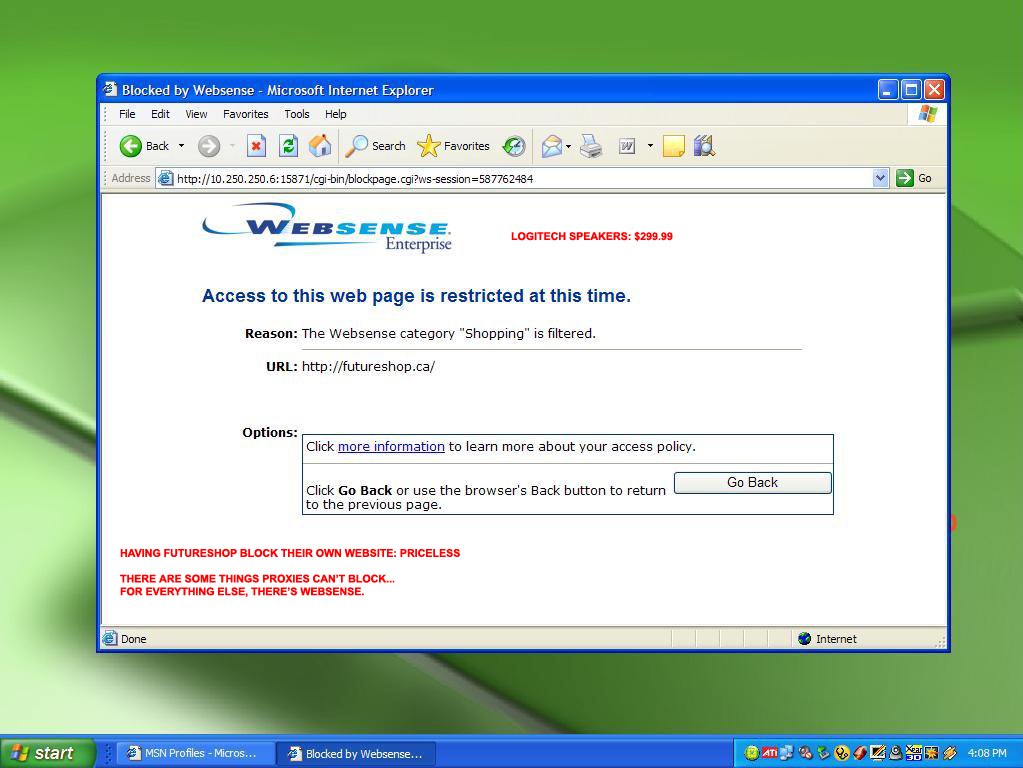The width and height of the screenshot is (1023, 768).
Task: Click the monitor display tray icon
Action: 878,753
